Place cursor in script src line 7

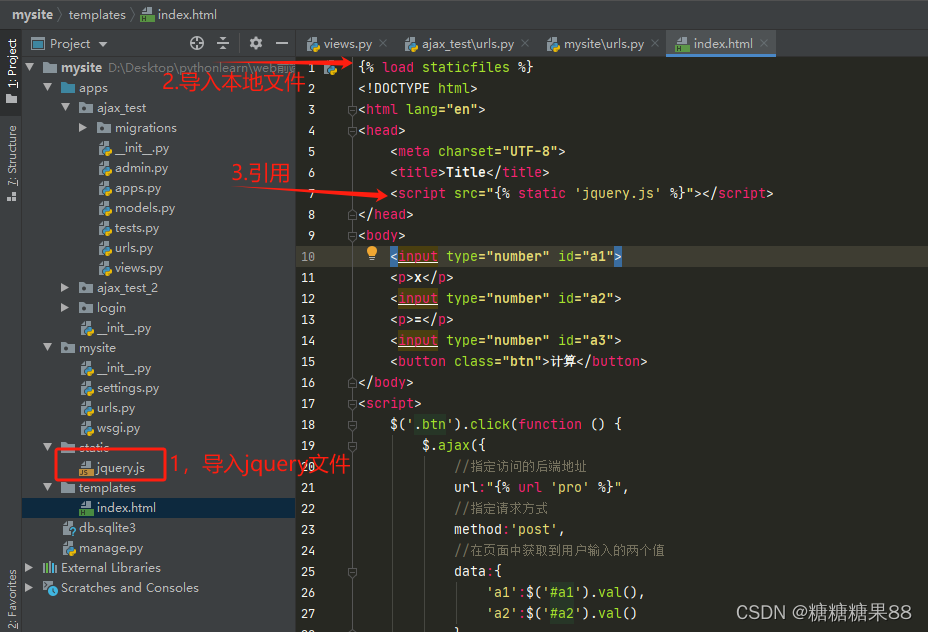pyautogui.click(x=582, y=194)
